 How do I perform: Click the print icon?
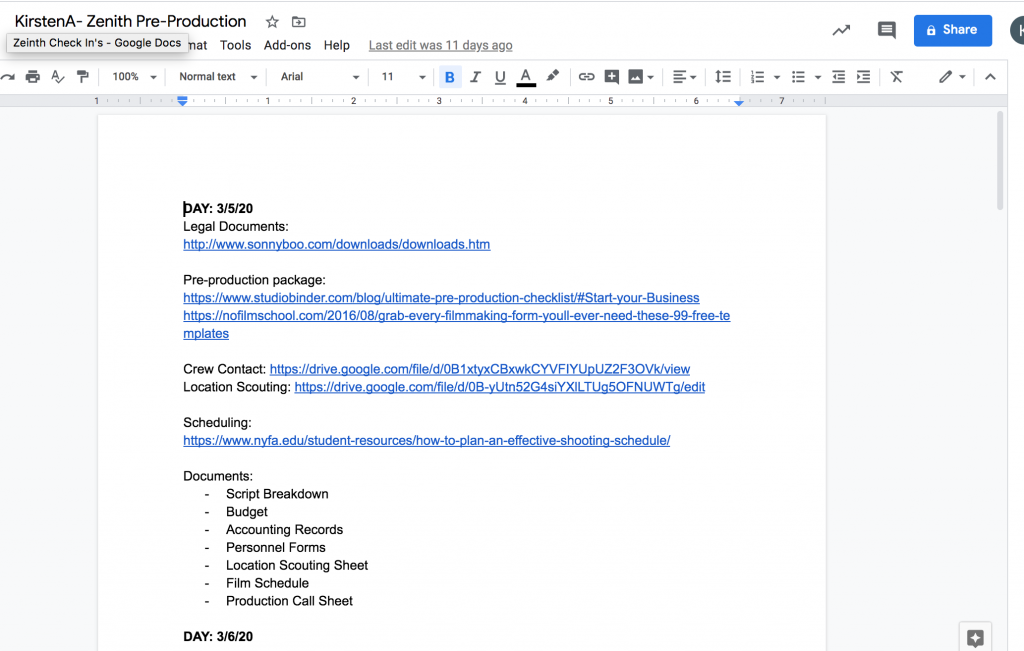point(32,77)
